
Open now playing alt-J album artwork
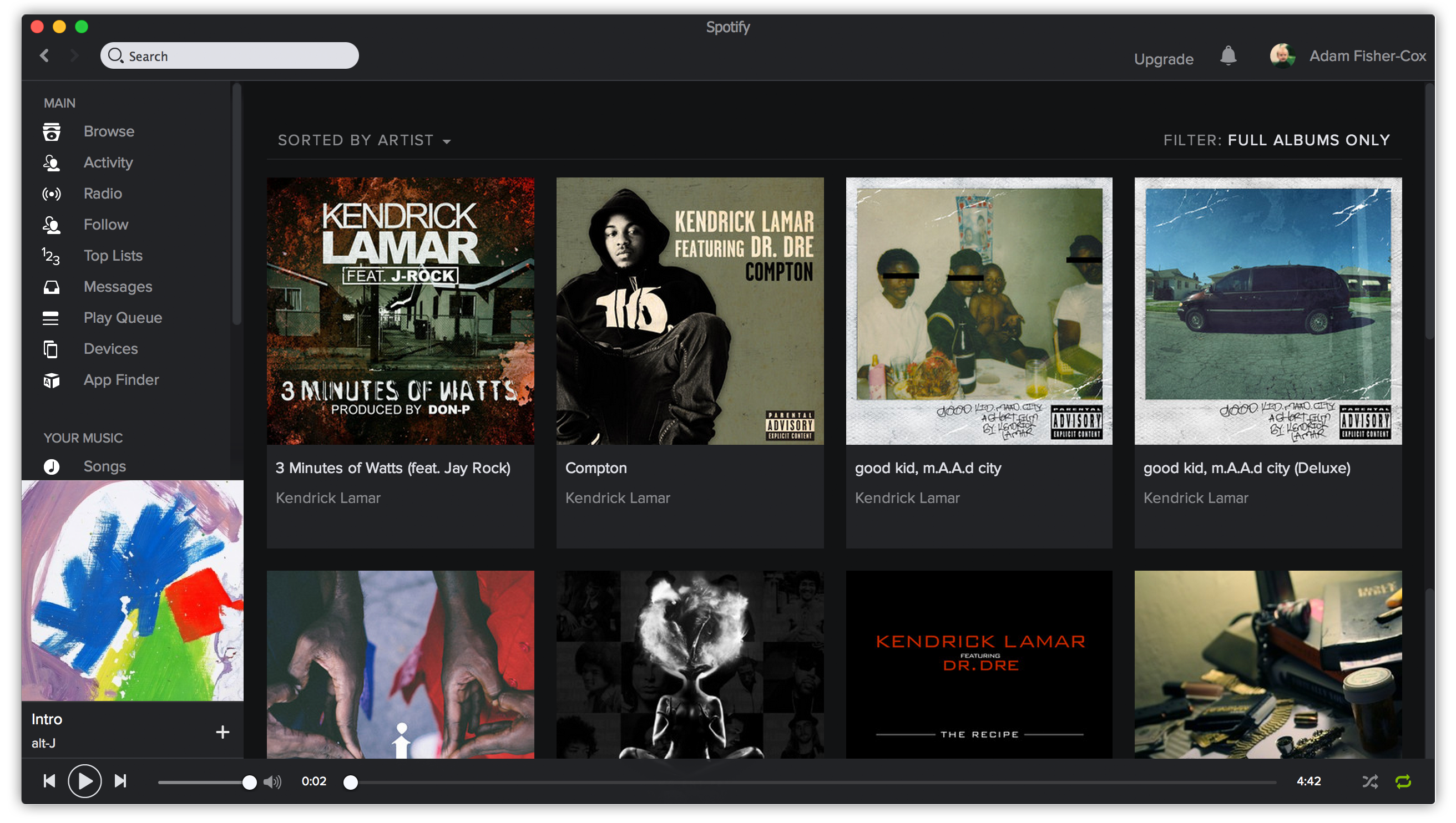(132, 591)
